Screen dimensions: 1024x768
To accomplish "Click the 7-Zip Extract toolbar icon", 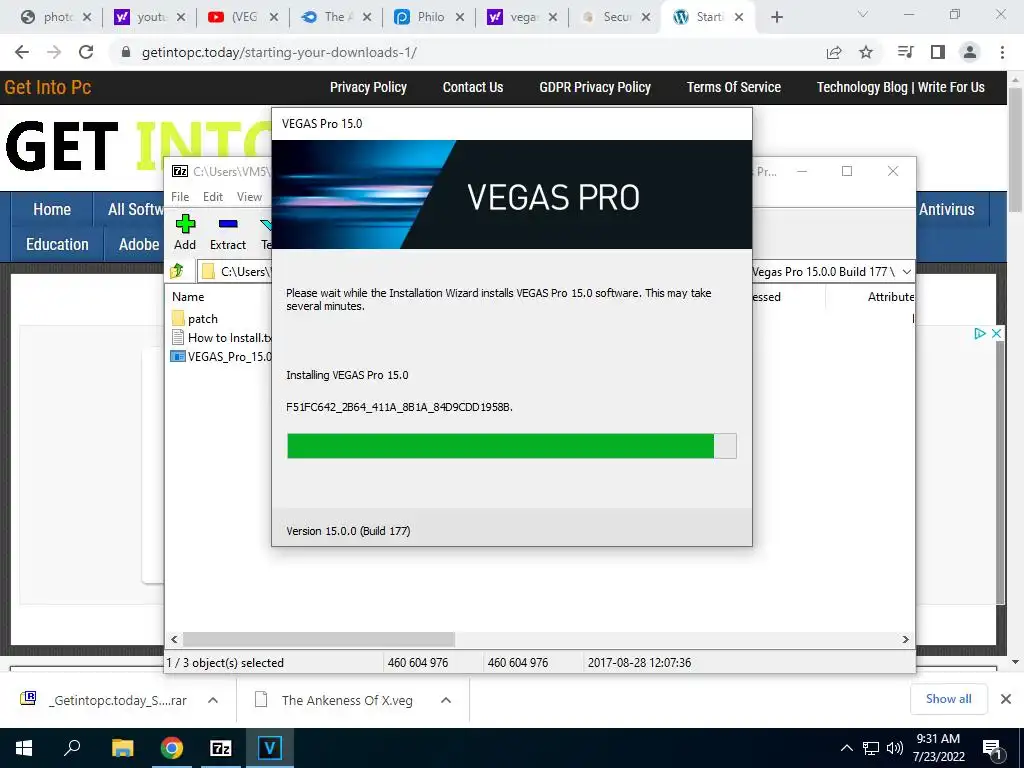I will tap(228, 224).
